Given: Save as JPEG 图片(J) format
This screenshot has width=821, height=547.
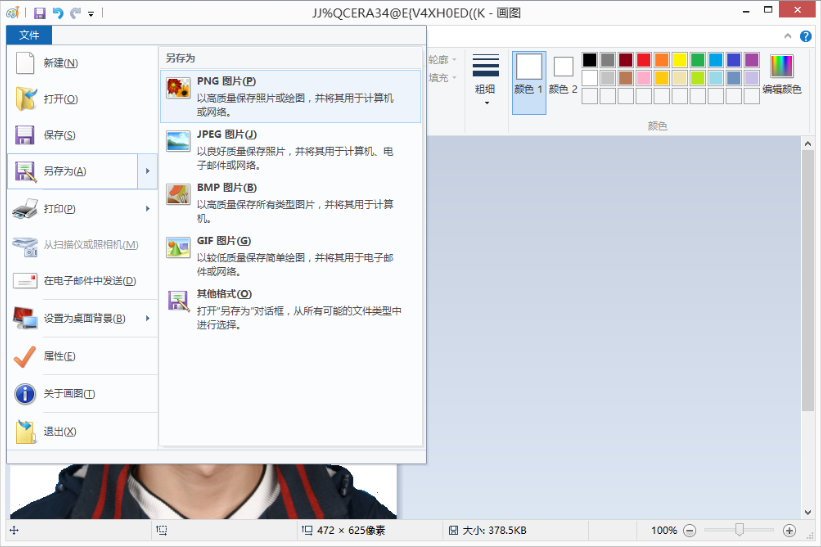Looking at the screenshot, I should 291,150.
